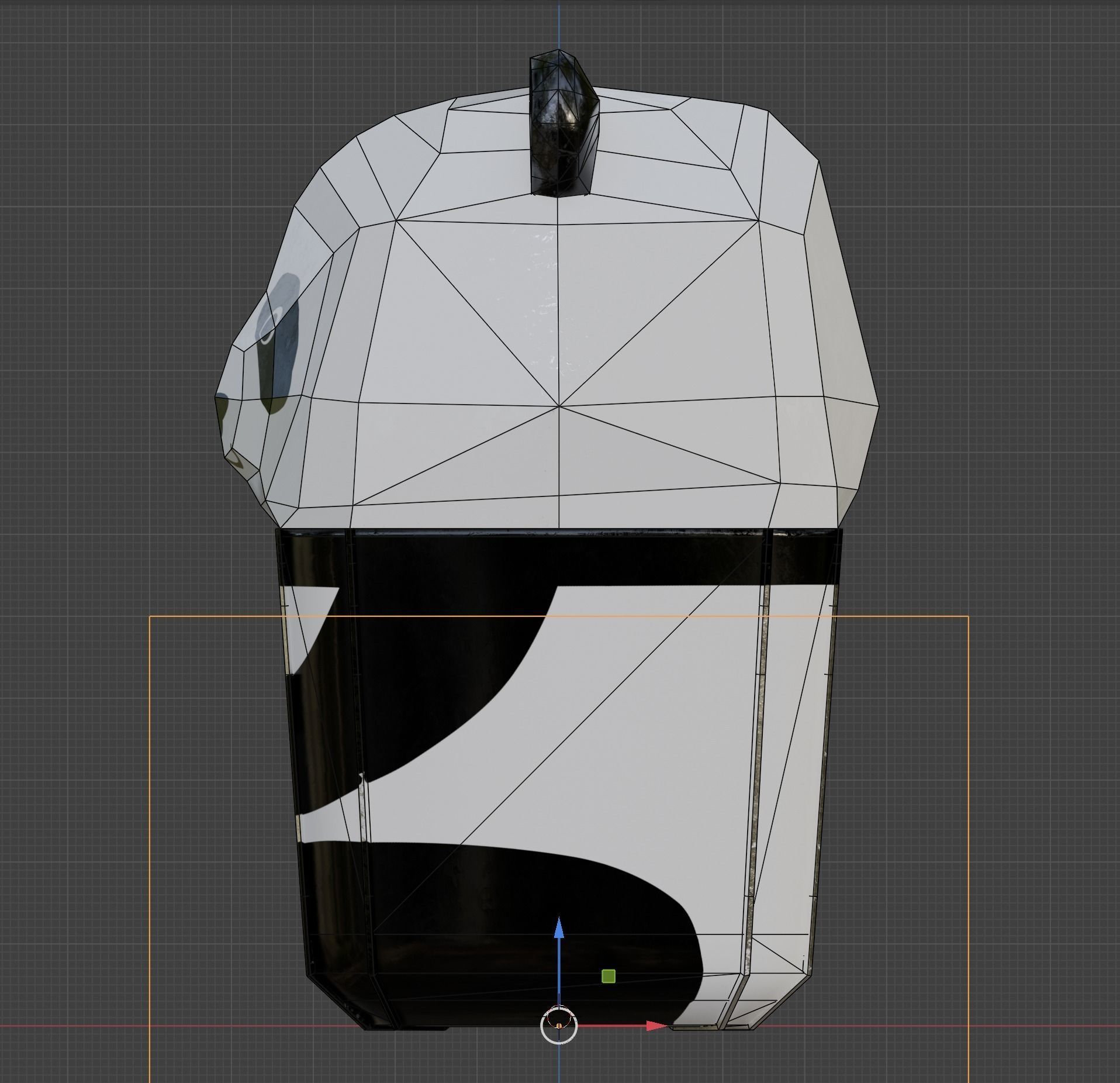
Task: Click the white circle free-move gizmo handle
Action: [559, 1026]
